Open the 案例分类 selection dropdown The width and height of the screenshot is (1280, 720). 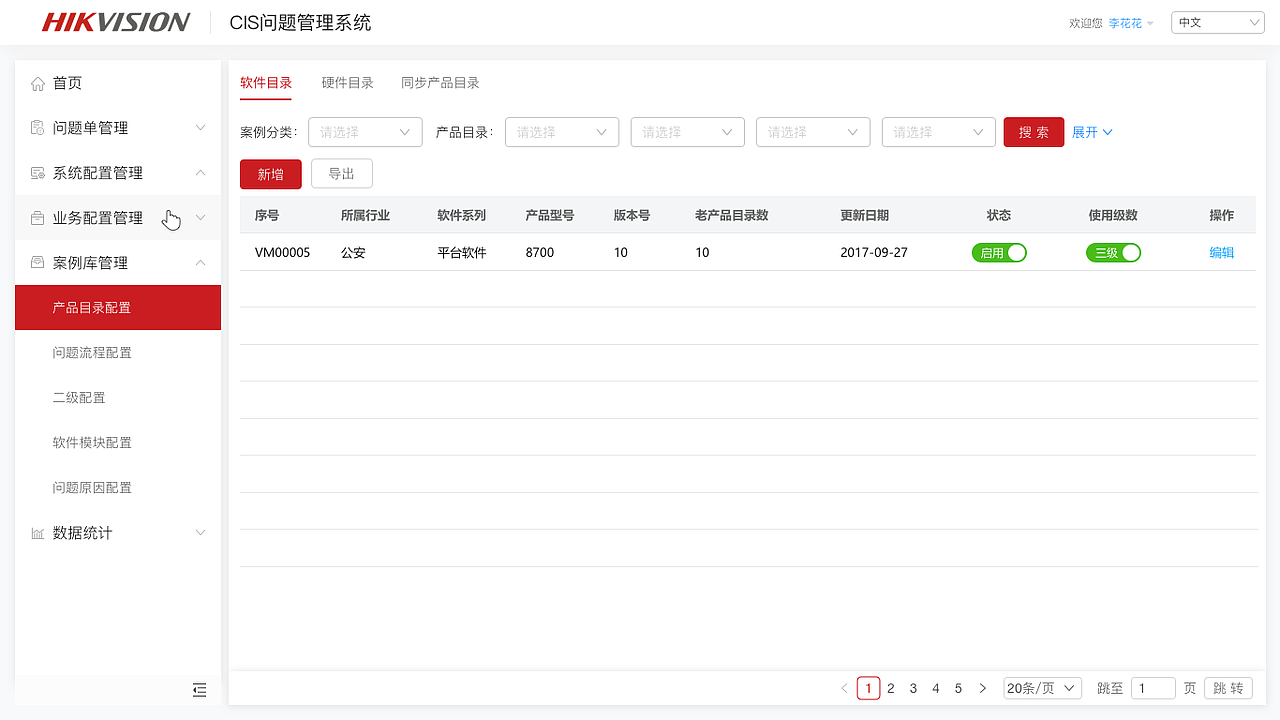pos(365,131)
